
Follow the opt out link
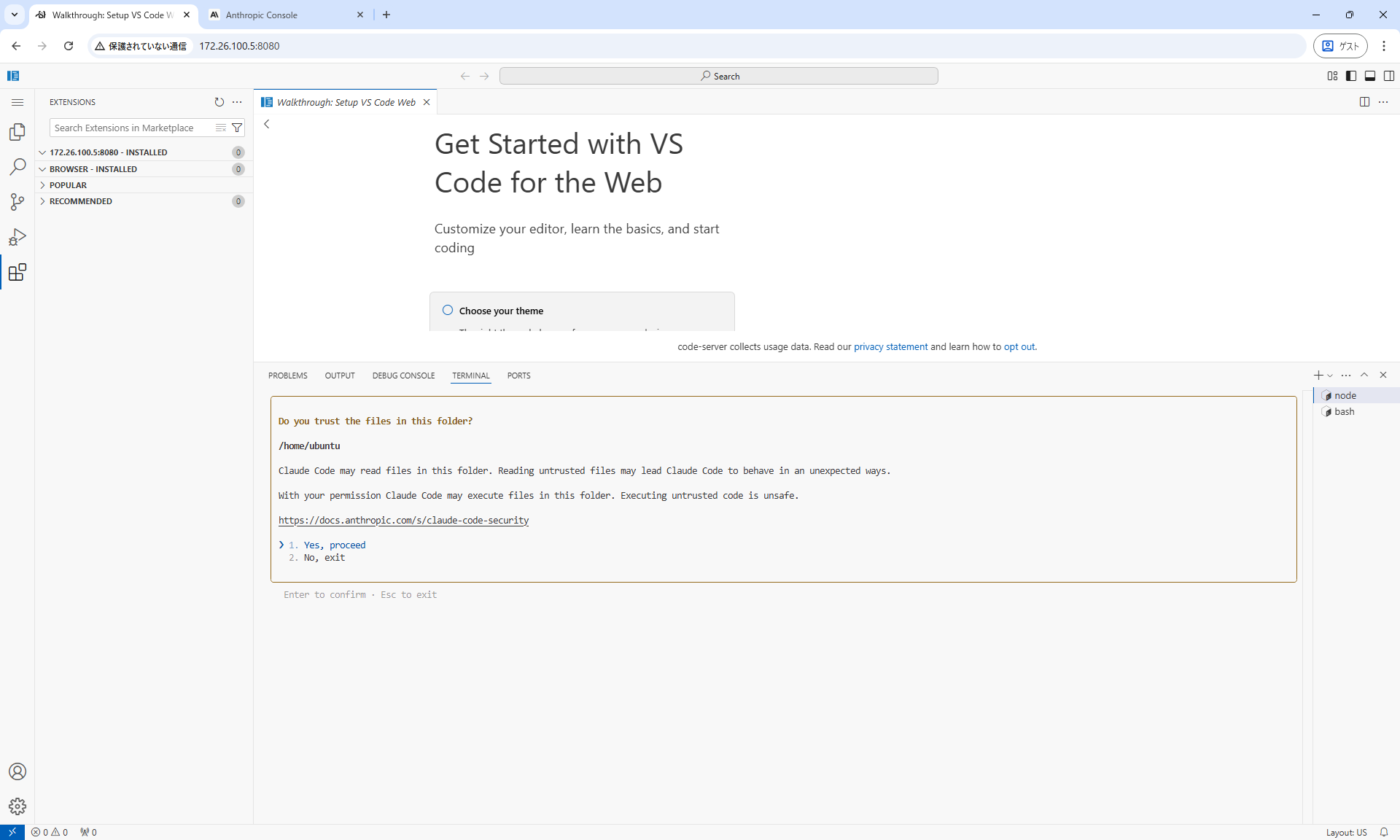click(x=1019, y=346)
